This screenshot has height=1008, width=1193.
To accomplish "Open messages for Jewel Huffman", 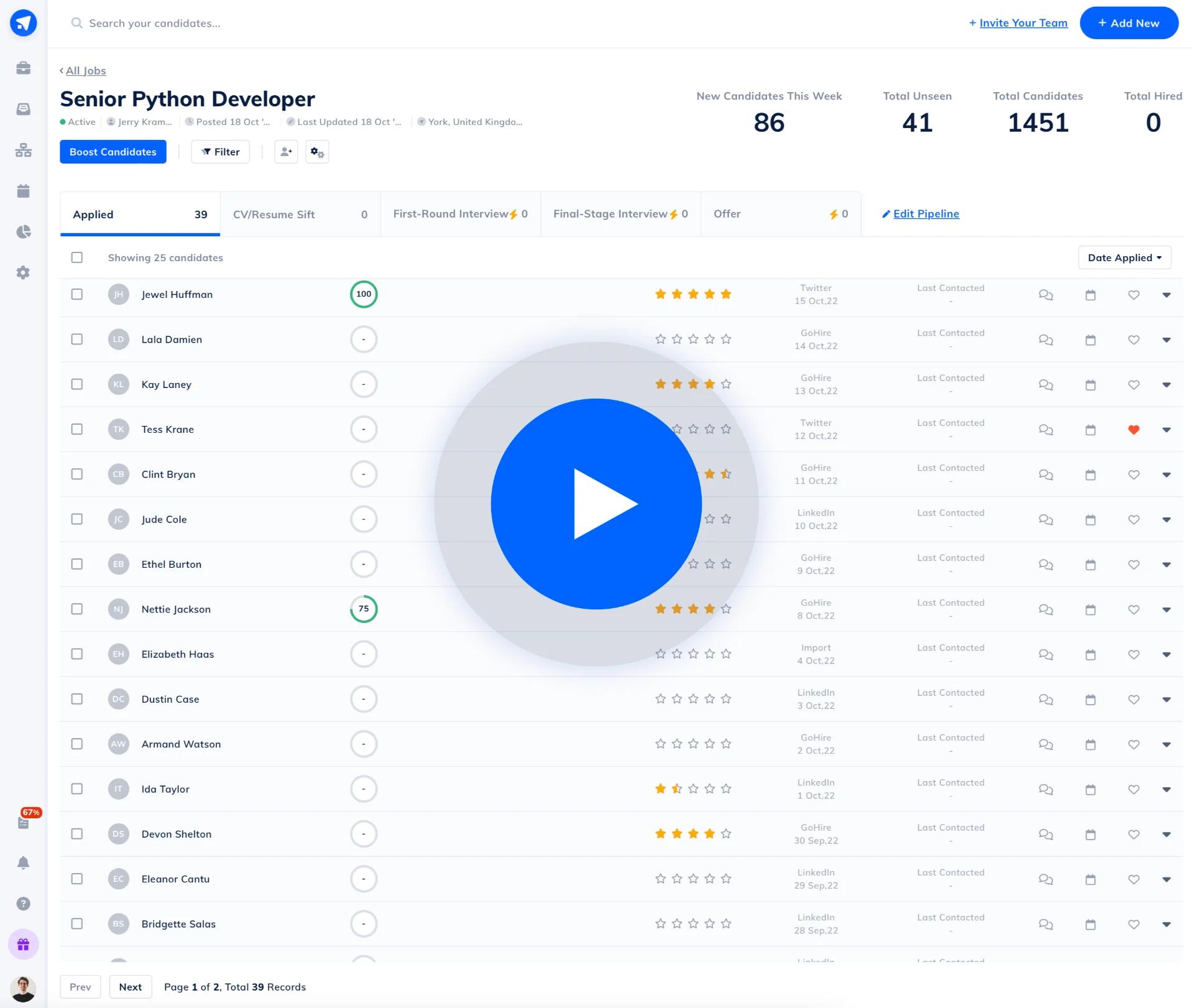I will (1046, 295).
